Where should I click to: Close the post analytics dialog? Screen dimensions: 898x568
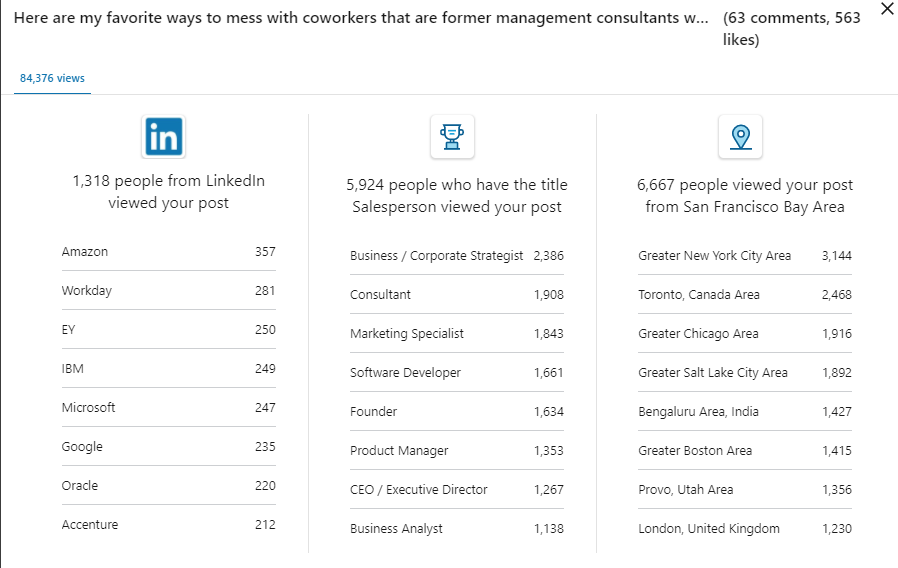coord(887,9)
